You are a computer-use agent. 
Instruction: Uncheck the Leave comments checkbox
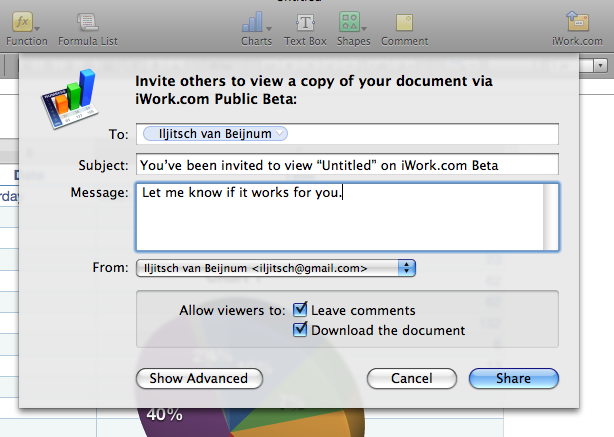[x=300, y=309]
